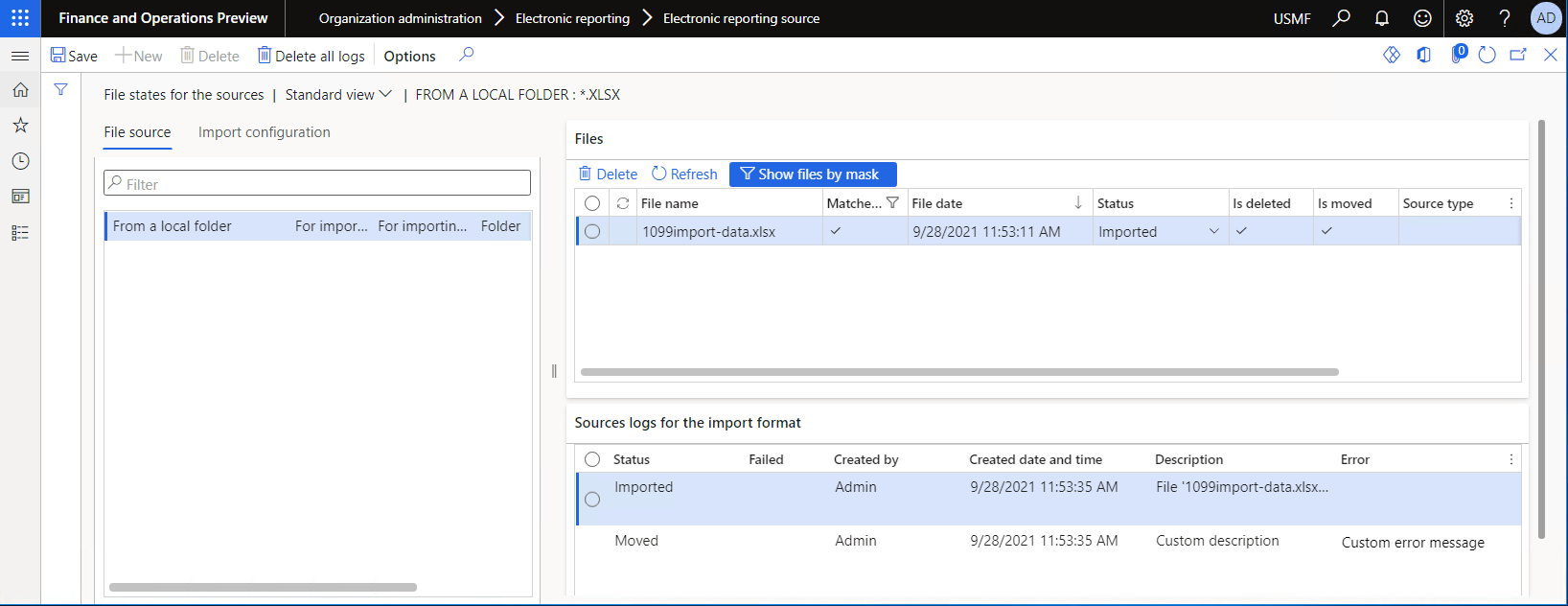Open the feedback smiley icon
Image resolution: width=1568 pixels, height=606 pixels.
[1422, 18]
